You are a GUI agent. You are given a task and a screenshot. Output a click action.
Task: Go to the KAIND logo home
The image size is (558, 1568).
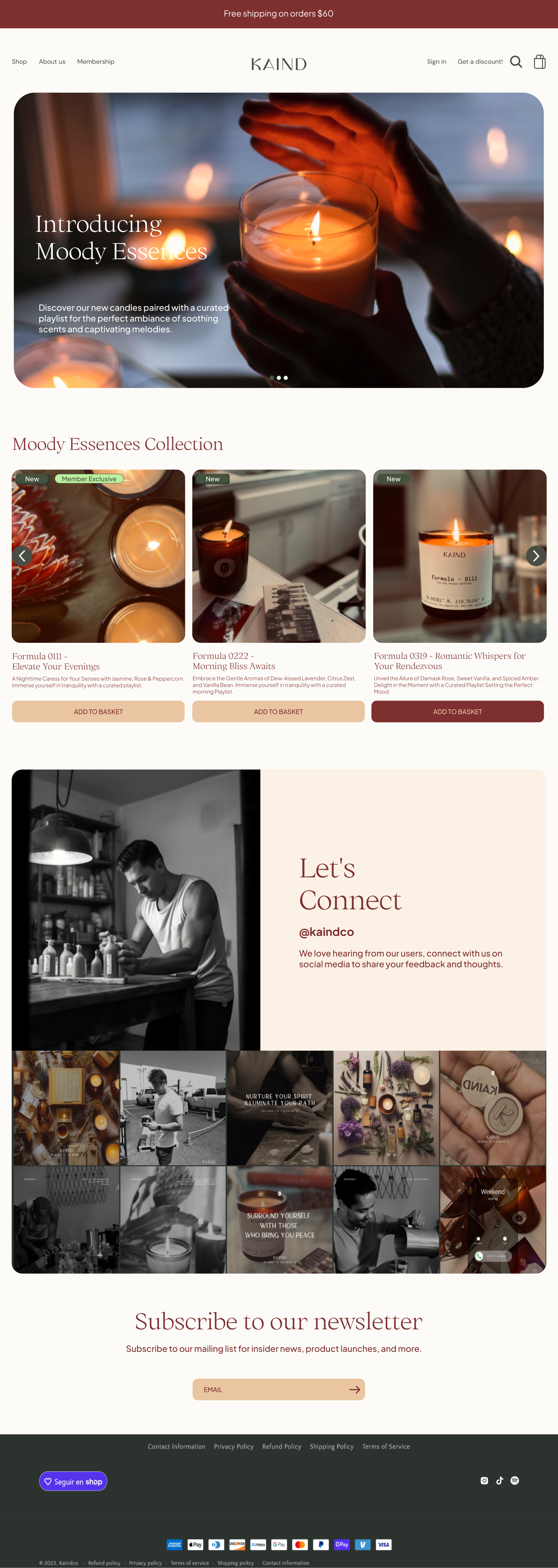(279, 64)
